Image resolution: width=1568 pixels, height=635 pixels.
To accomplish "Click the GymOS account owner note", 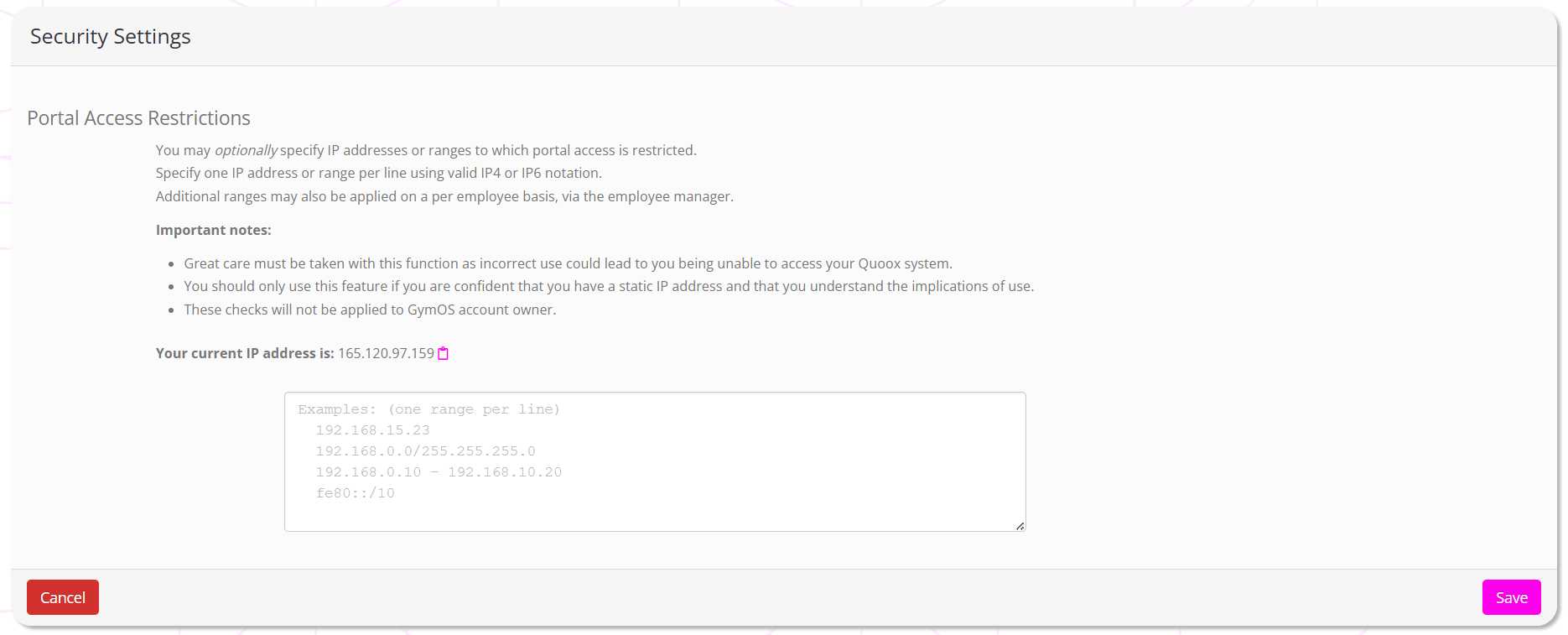I will (370, 310).
